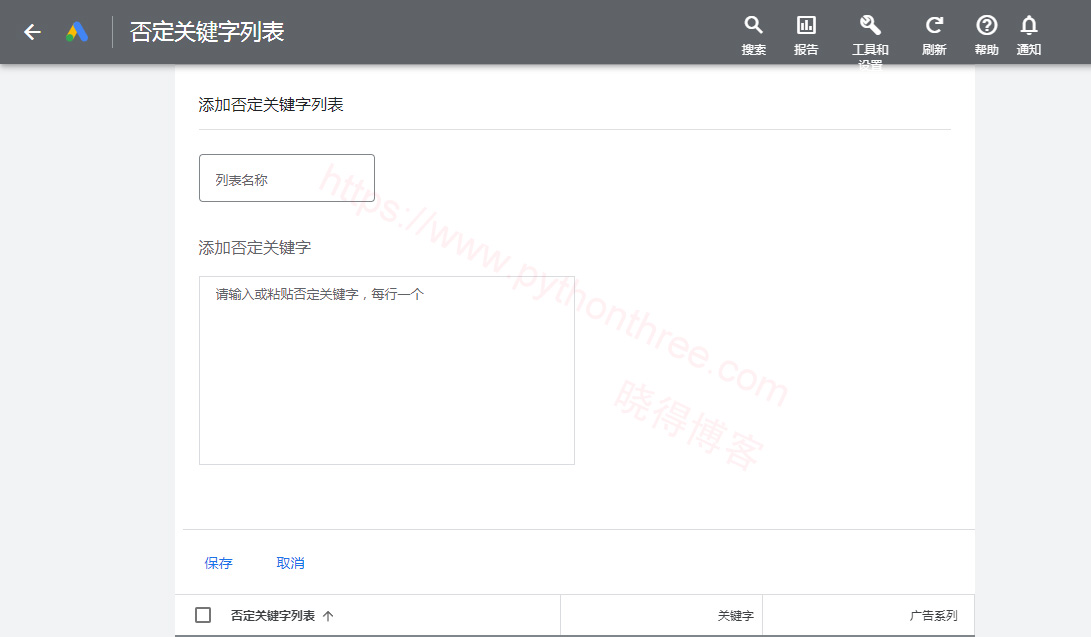Click the sort ascending arrow icon
This screenshot has height=637, width=1091.
(x=328, y=615)
